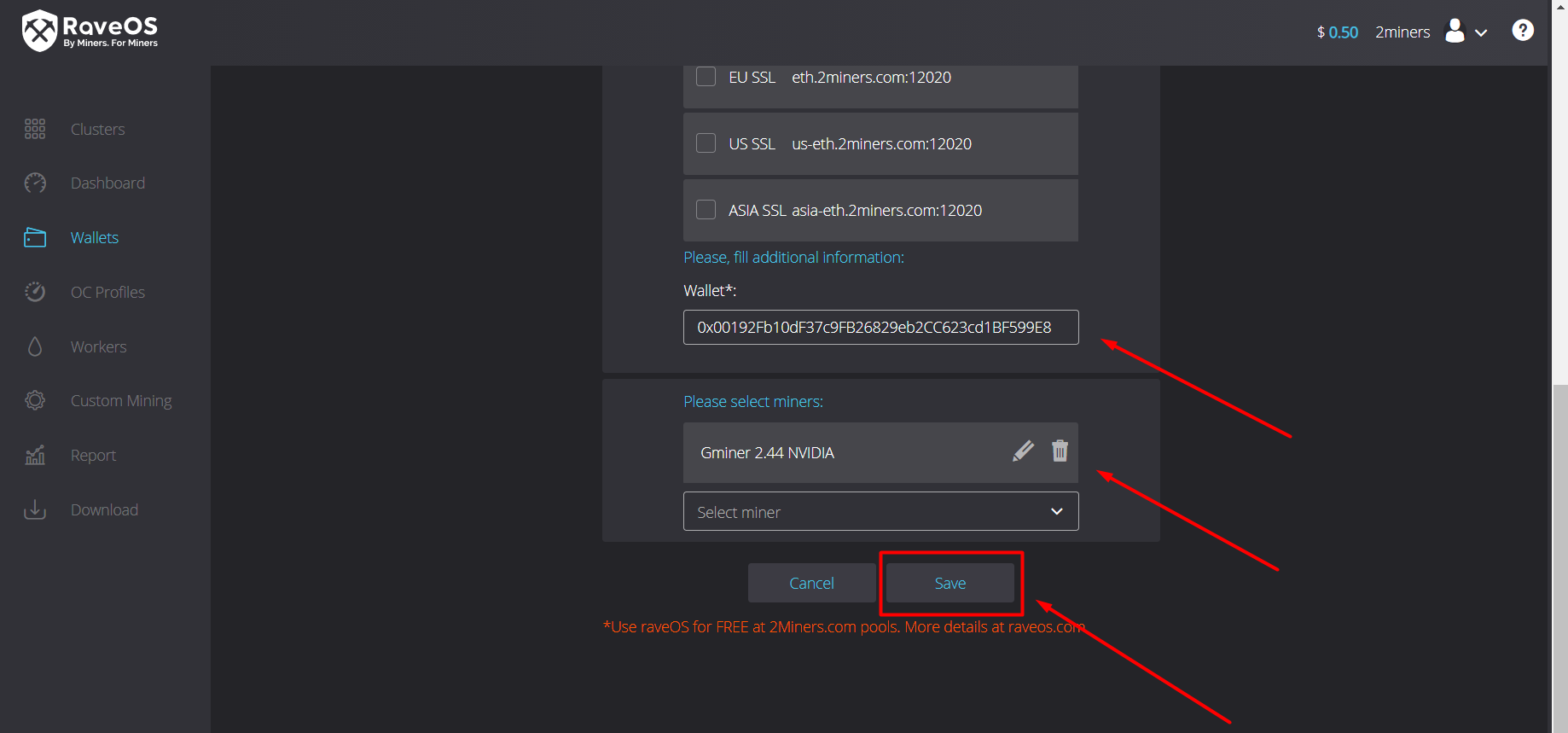The image size is (1568, 733).
Task: Open the Clusters grid icon
Action: (x=35, y=129)
